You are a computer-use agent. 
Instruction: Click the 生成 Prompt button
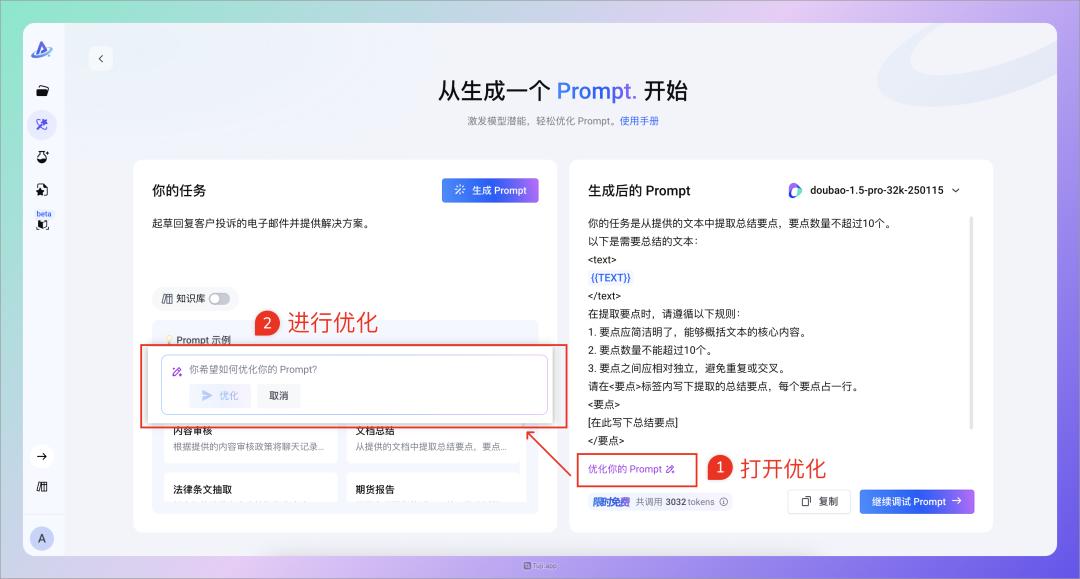[x=490, y=190]
